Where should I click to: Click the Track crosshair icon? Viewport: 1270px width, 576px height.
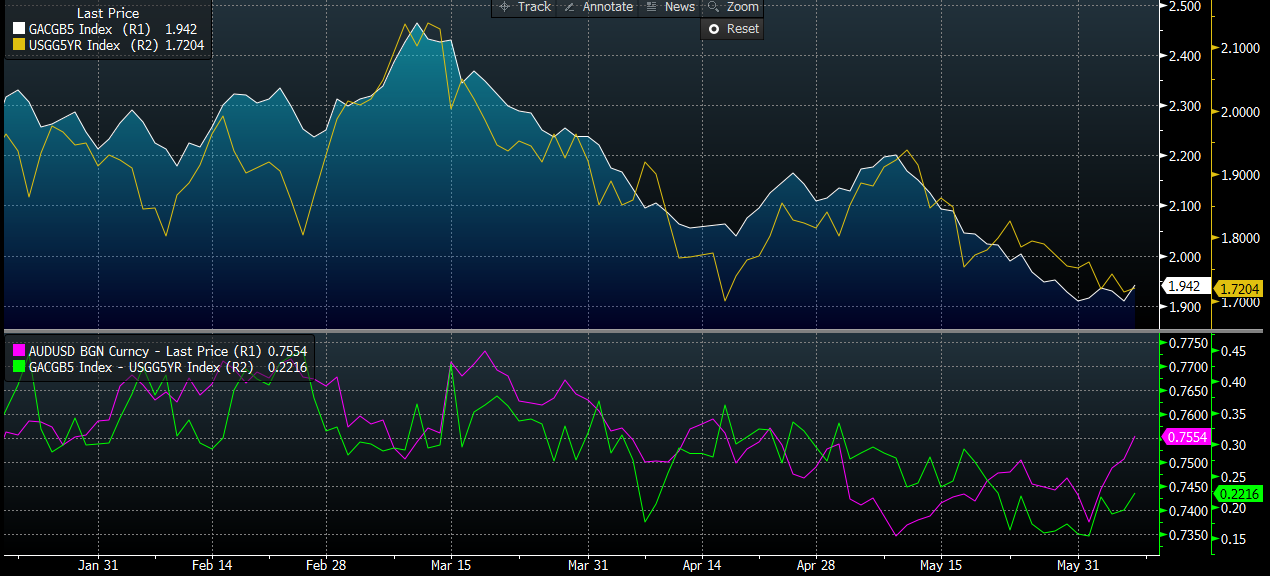pos(503,7)
